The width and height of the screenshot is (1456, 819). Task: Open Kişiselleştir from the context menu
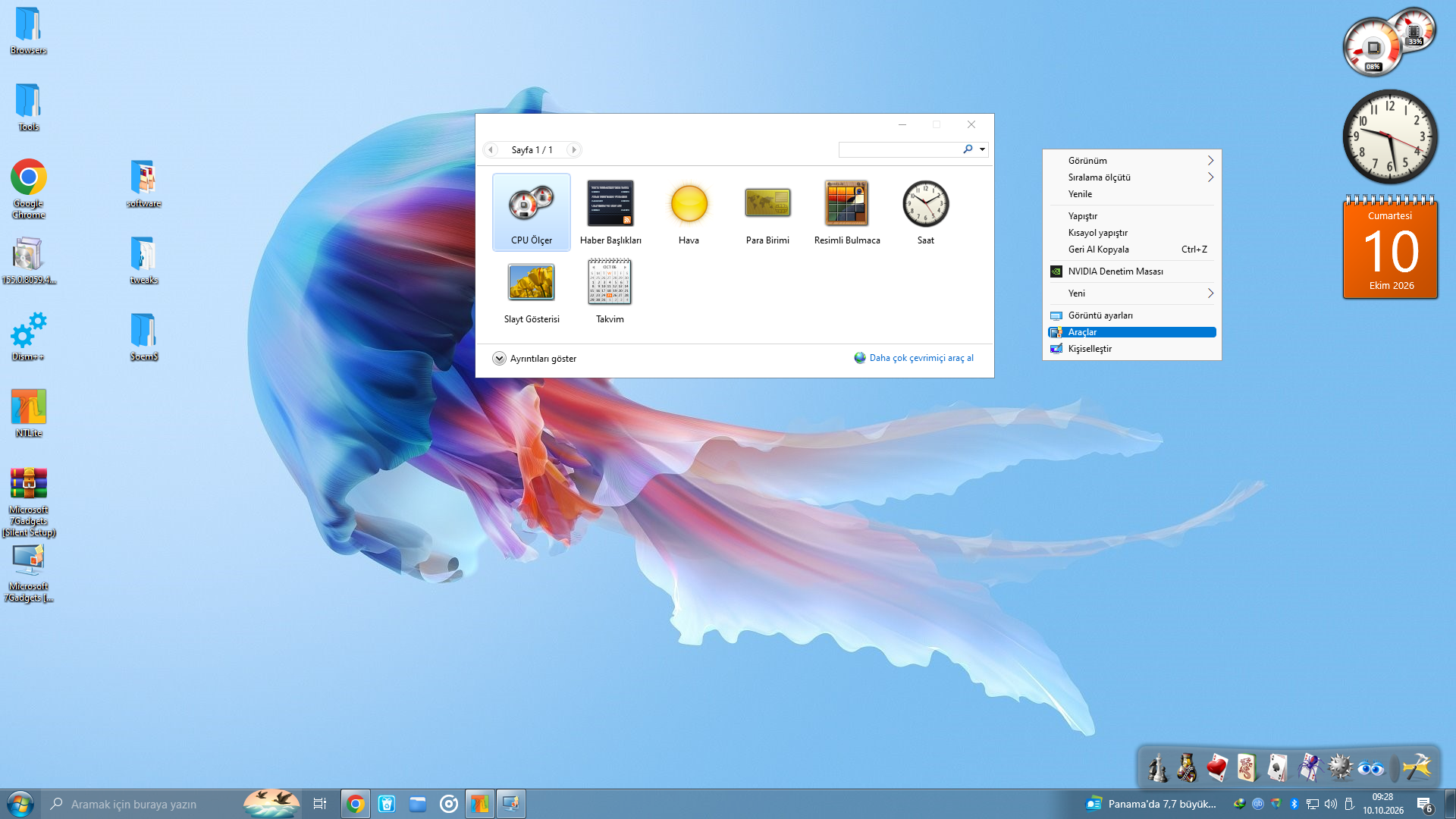click(x=1132, y=349)
